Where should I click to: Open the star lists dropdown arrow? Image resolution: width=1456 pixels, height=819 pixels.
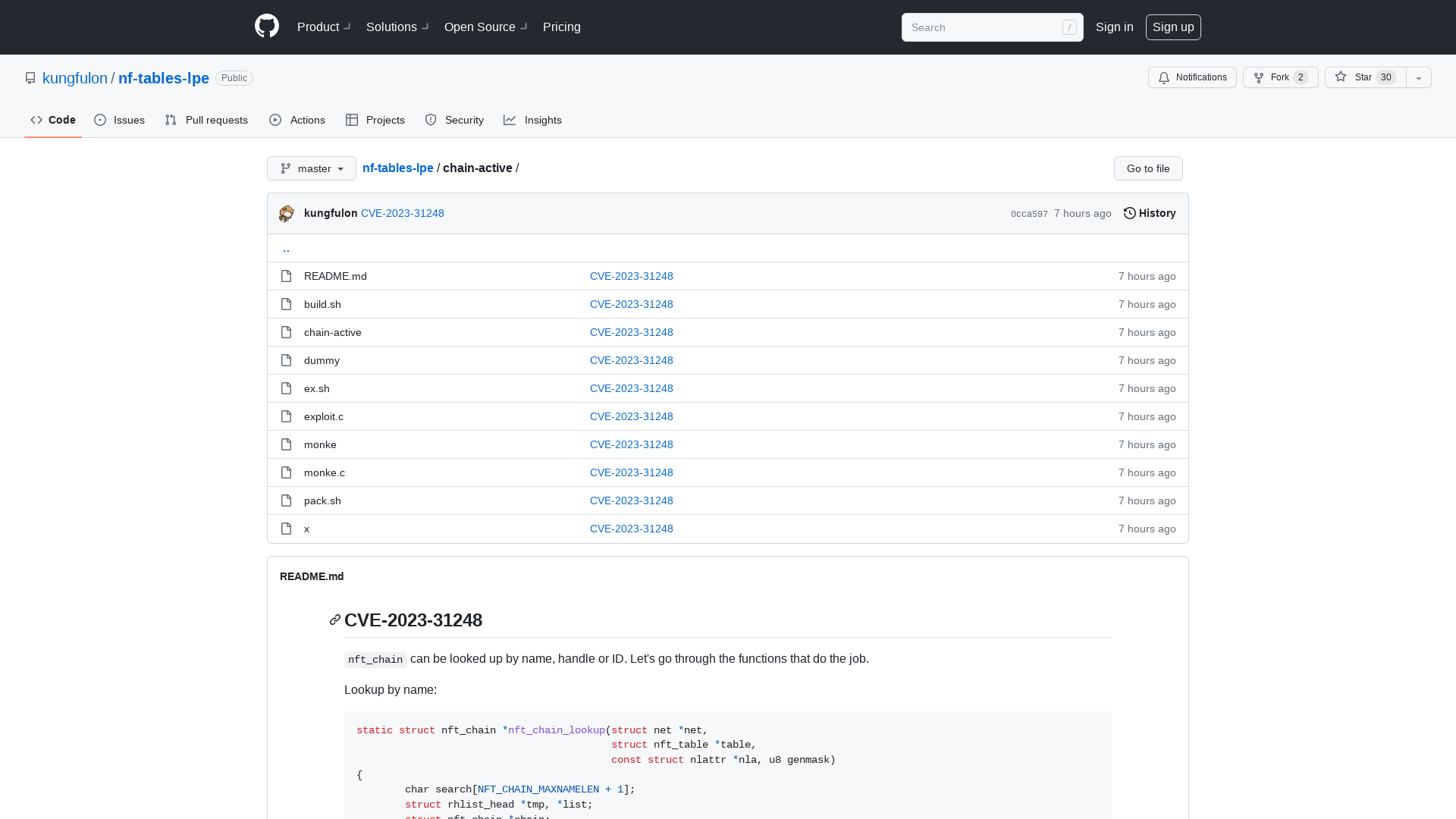(x=1419, y=77)
